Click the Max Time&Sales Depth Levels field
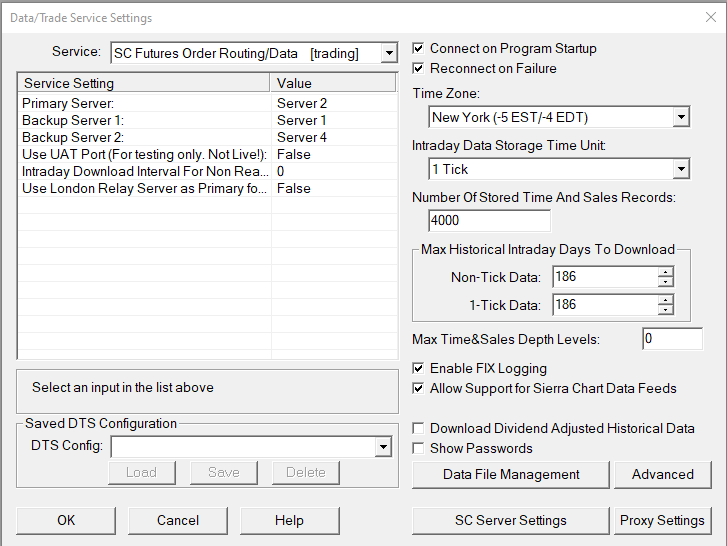The width and height of the screenshot is (727, 546). point(672,339)
